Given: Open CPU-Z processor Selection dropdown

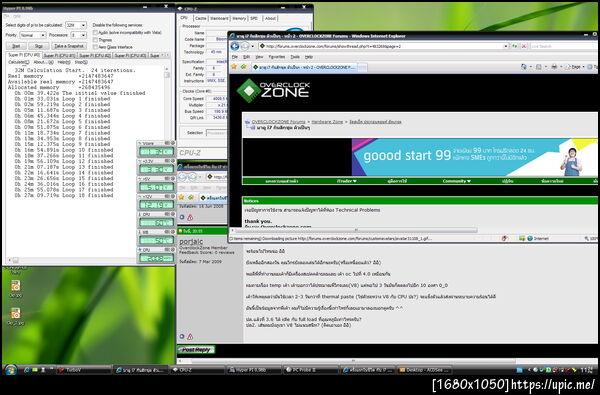Looking at the screenshot, I should [x=217, y=133].
